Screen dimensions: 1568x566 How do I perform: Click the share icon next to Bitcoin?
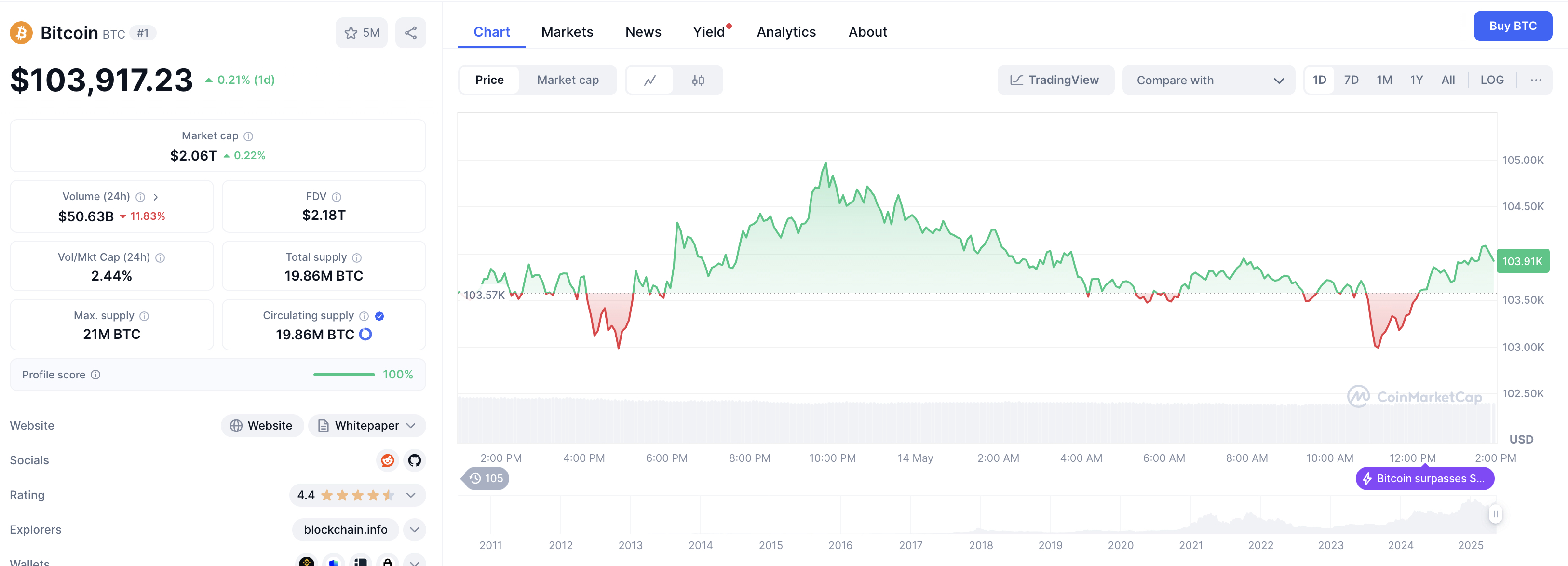(x=410, y=33)
